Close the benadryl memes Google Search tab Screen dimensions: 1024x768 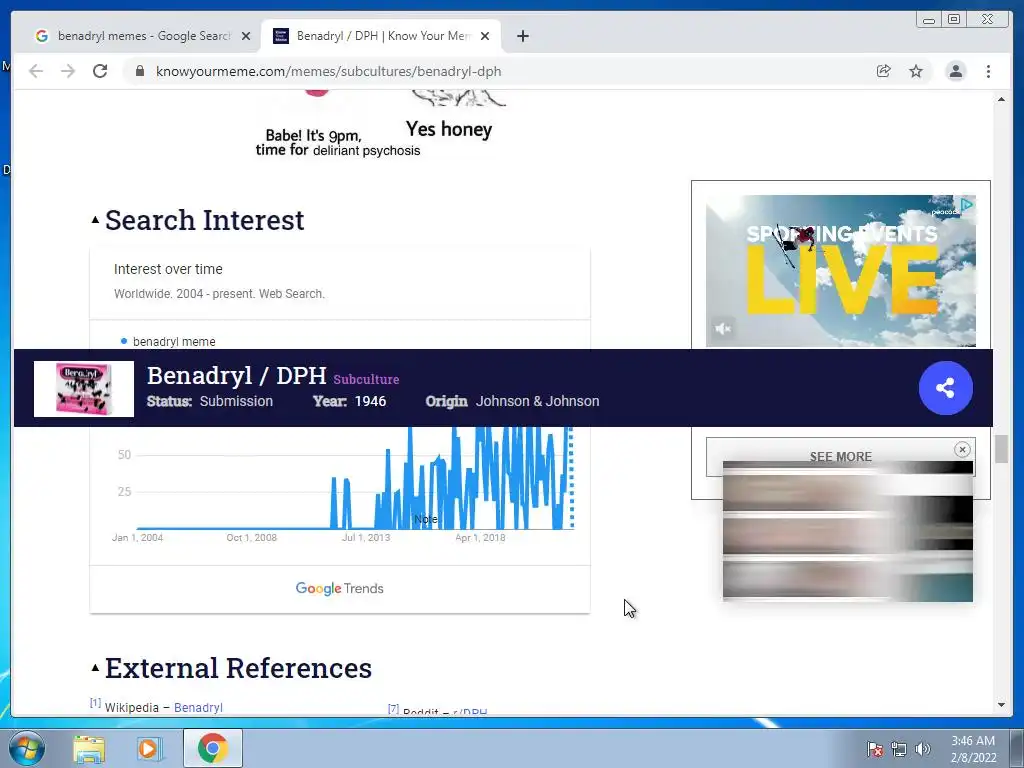pos(246,36)
